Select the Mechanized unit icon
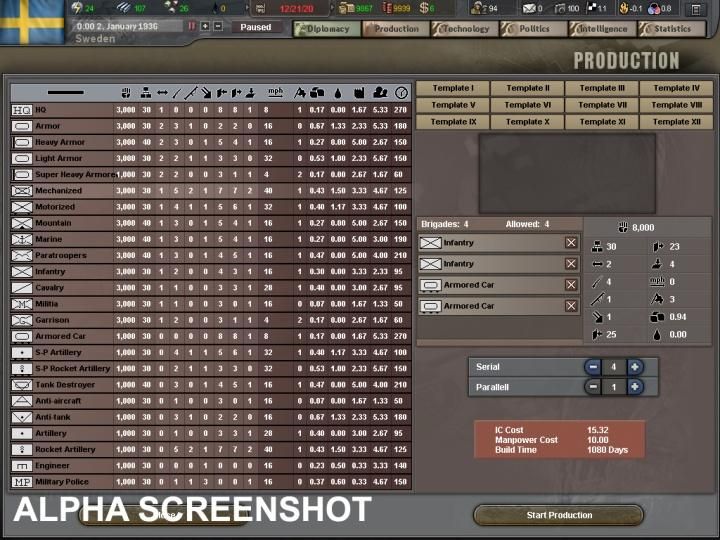 pos(22,191)
